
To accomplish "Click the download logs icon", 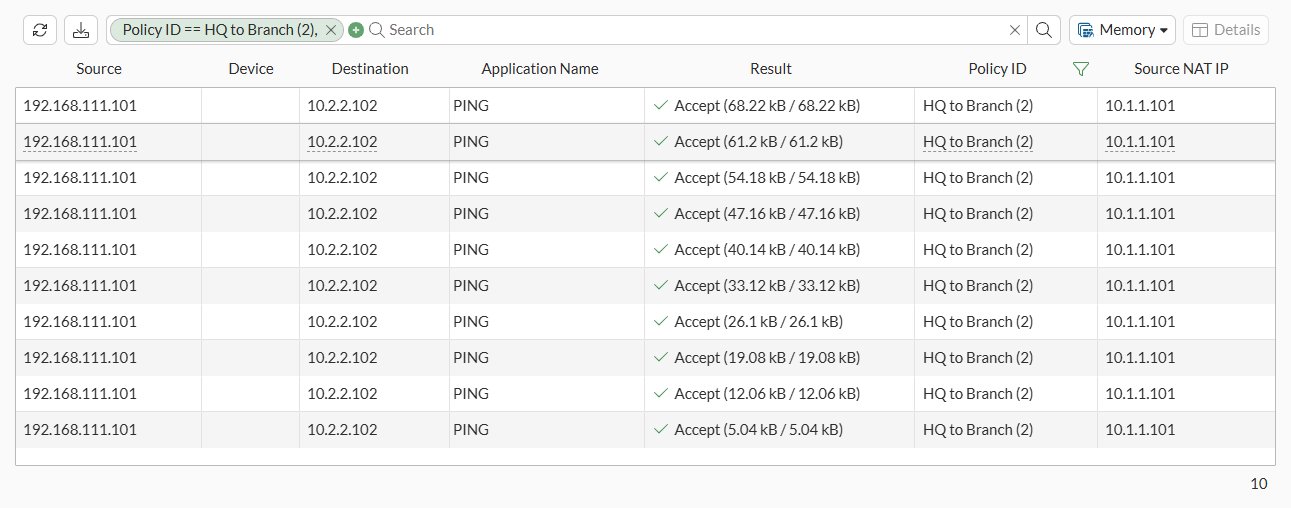I will coord(81,30).
